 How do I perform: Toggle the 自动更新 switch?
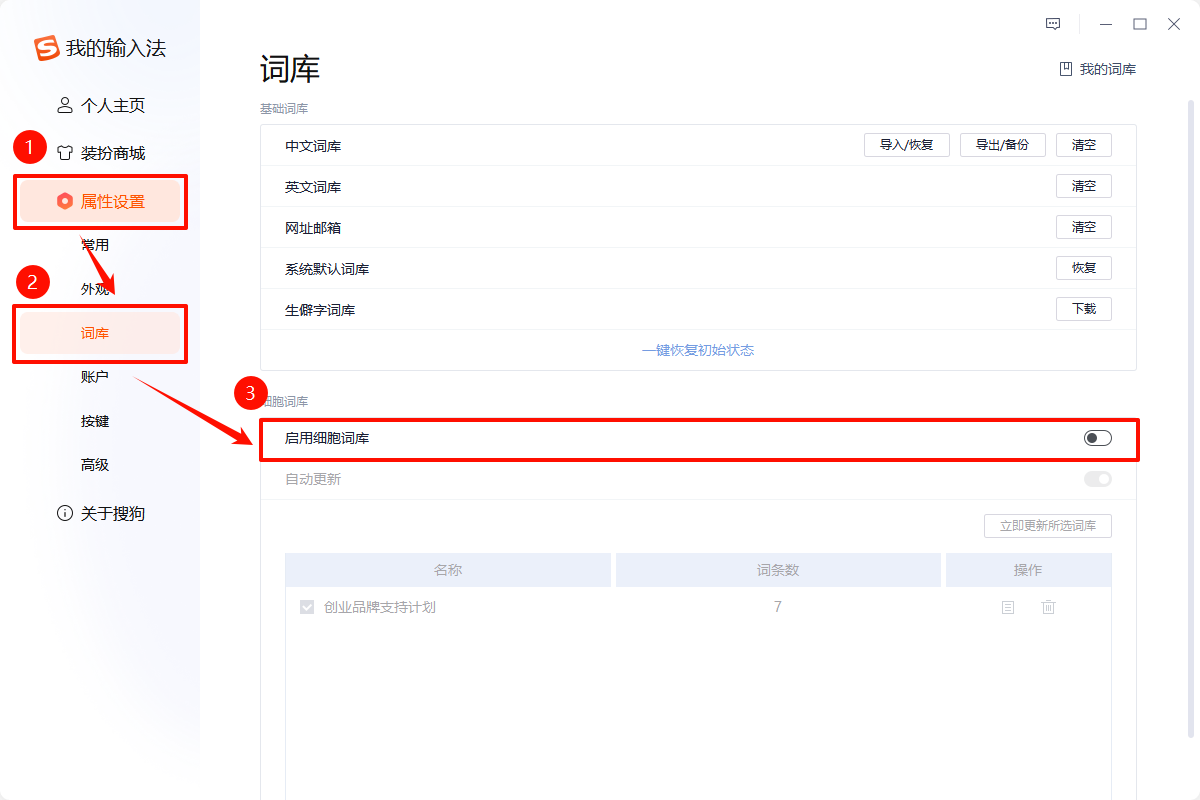tap(1097, 479)
